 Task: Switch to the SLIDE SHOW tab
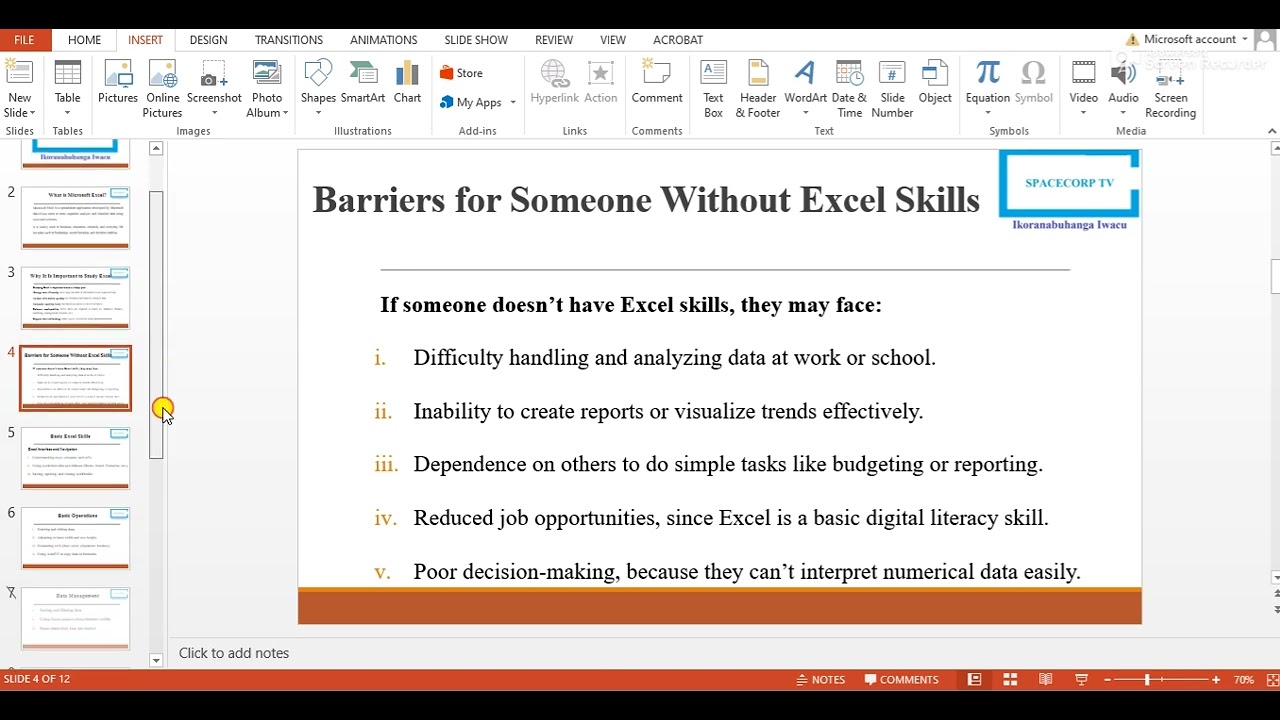pos(476,40)
